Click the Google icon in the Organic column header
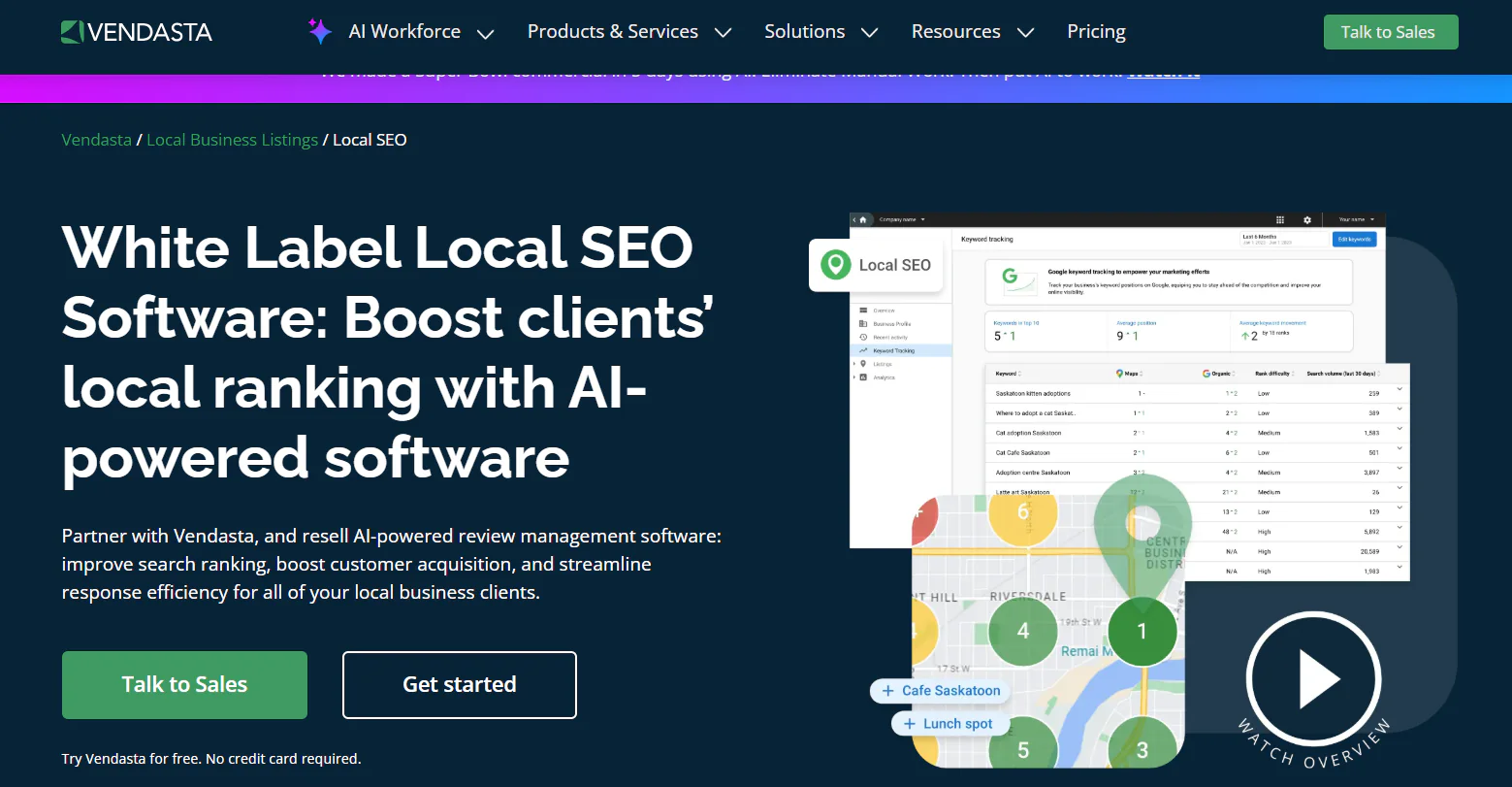Screen dimensions: 1512x787 [x=1206, y=374]
